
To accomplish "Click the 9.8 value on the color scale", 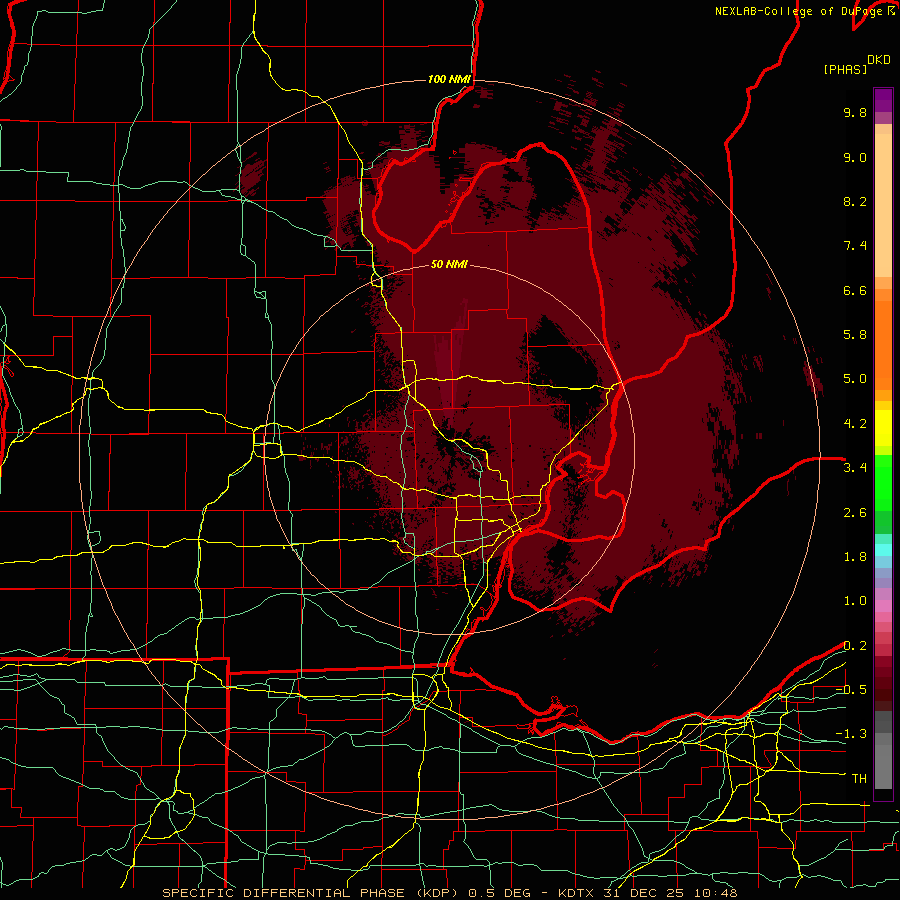I will click(x=855, y=112).
